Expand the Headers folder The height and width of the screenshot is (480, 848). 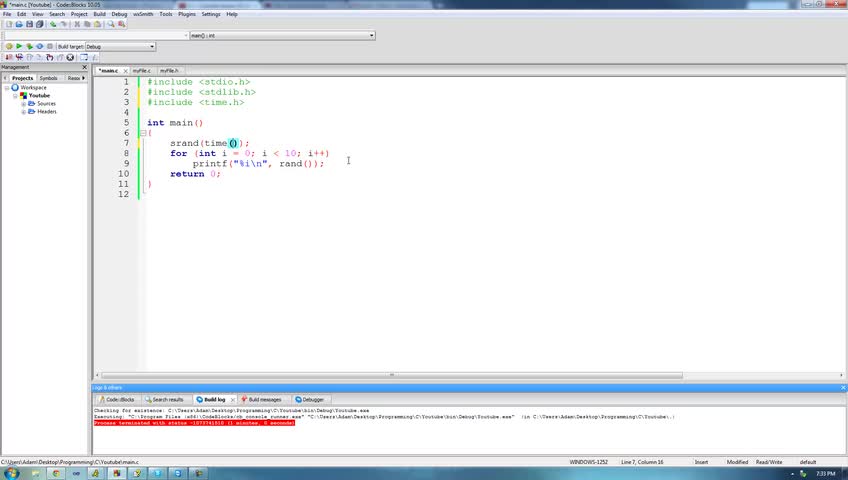coord(23,112)
